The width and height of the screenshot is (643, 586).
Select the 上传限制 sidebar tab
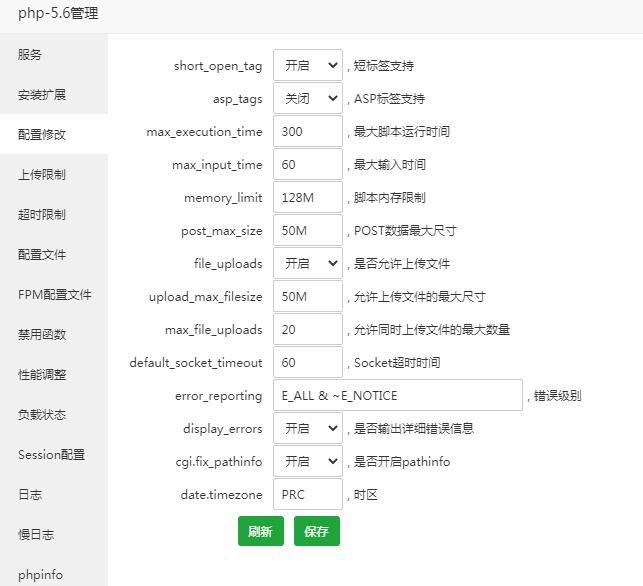pyautogui.click(x=42, y=175)
